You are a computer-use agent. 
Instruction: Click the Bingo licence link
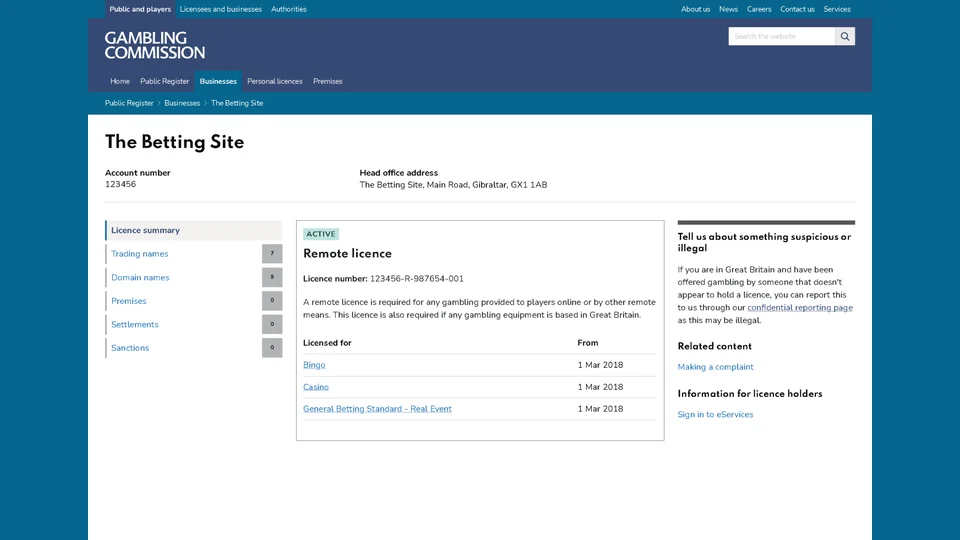[x=314, y=365]
